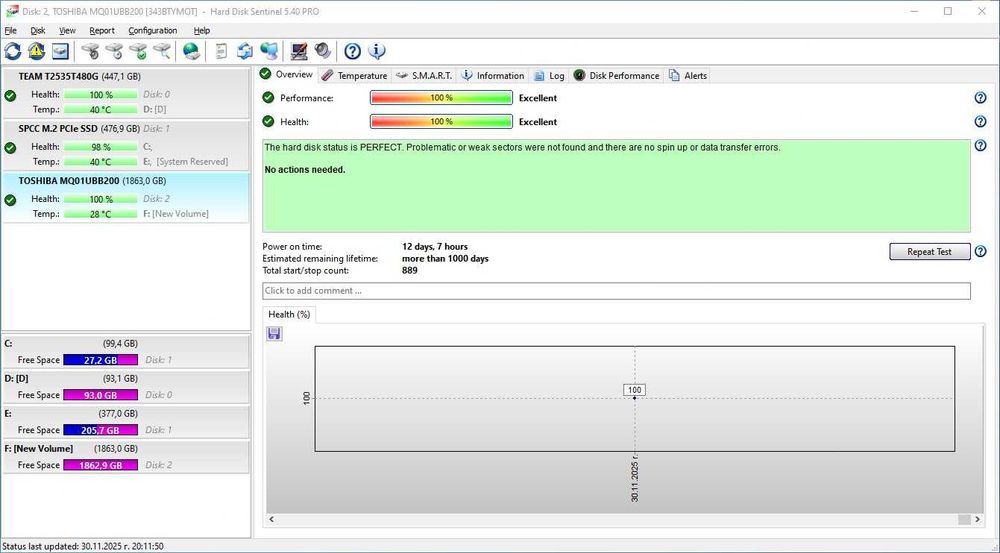Viewport: 1000px width, 553px height.
Task: Click the 'more than 1000 days' lifetime value
Action: tap(445, 258)
